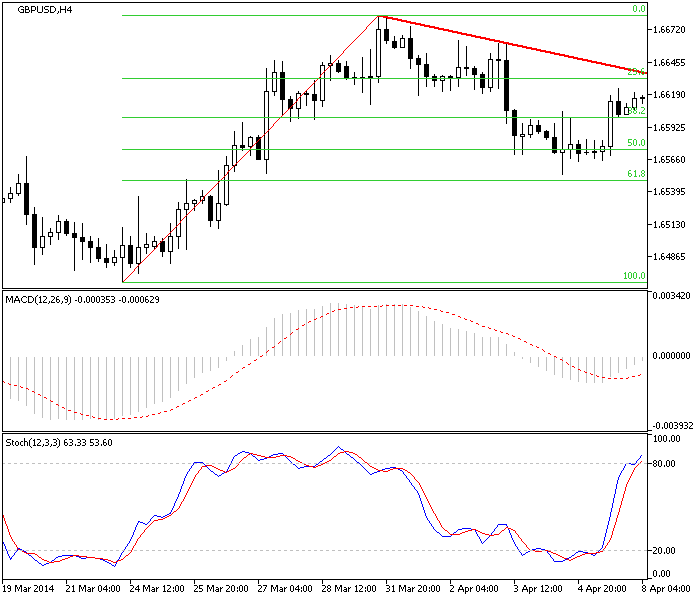Click the MACD 0.000000 zero line label
The image size is (700, 600).
pos(672,355)
